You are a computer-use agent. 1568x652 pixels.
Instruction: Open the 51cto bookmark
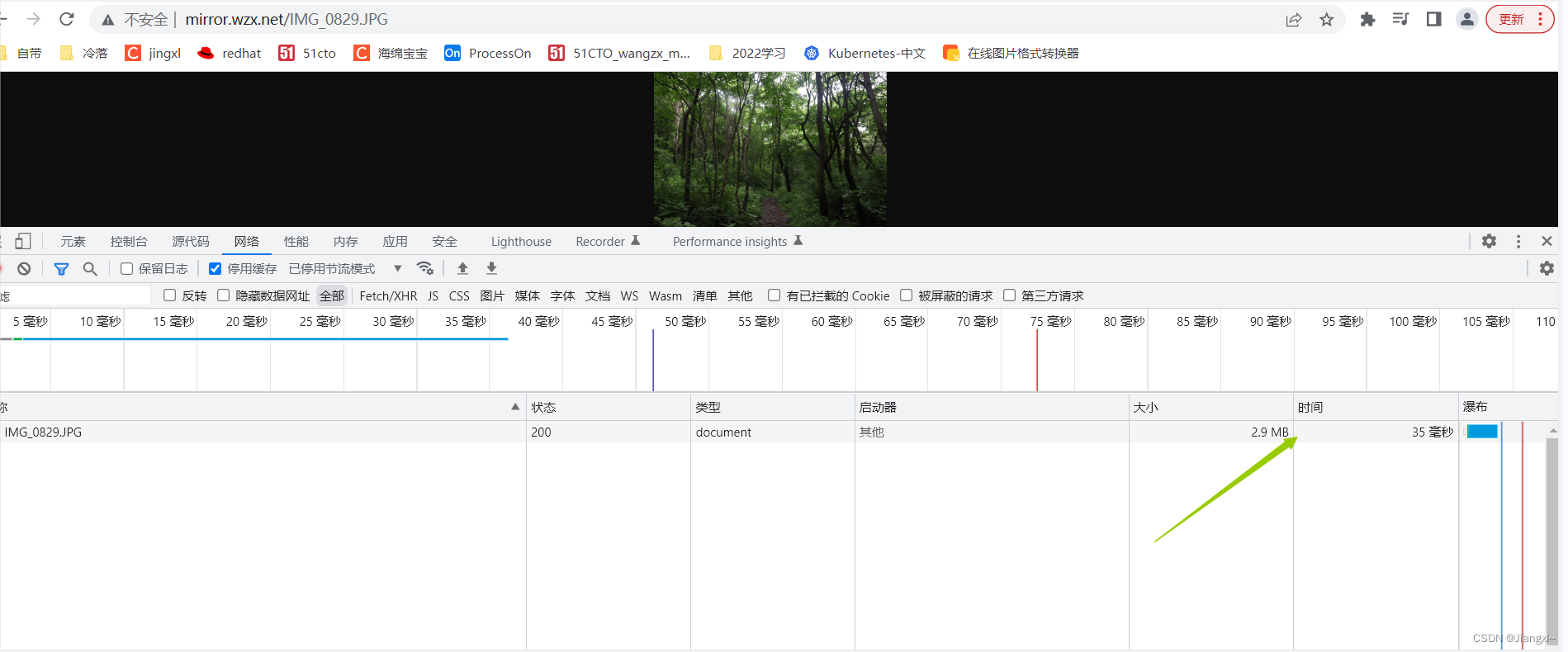tap(307, 53)
